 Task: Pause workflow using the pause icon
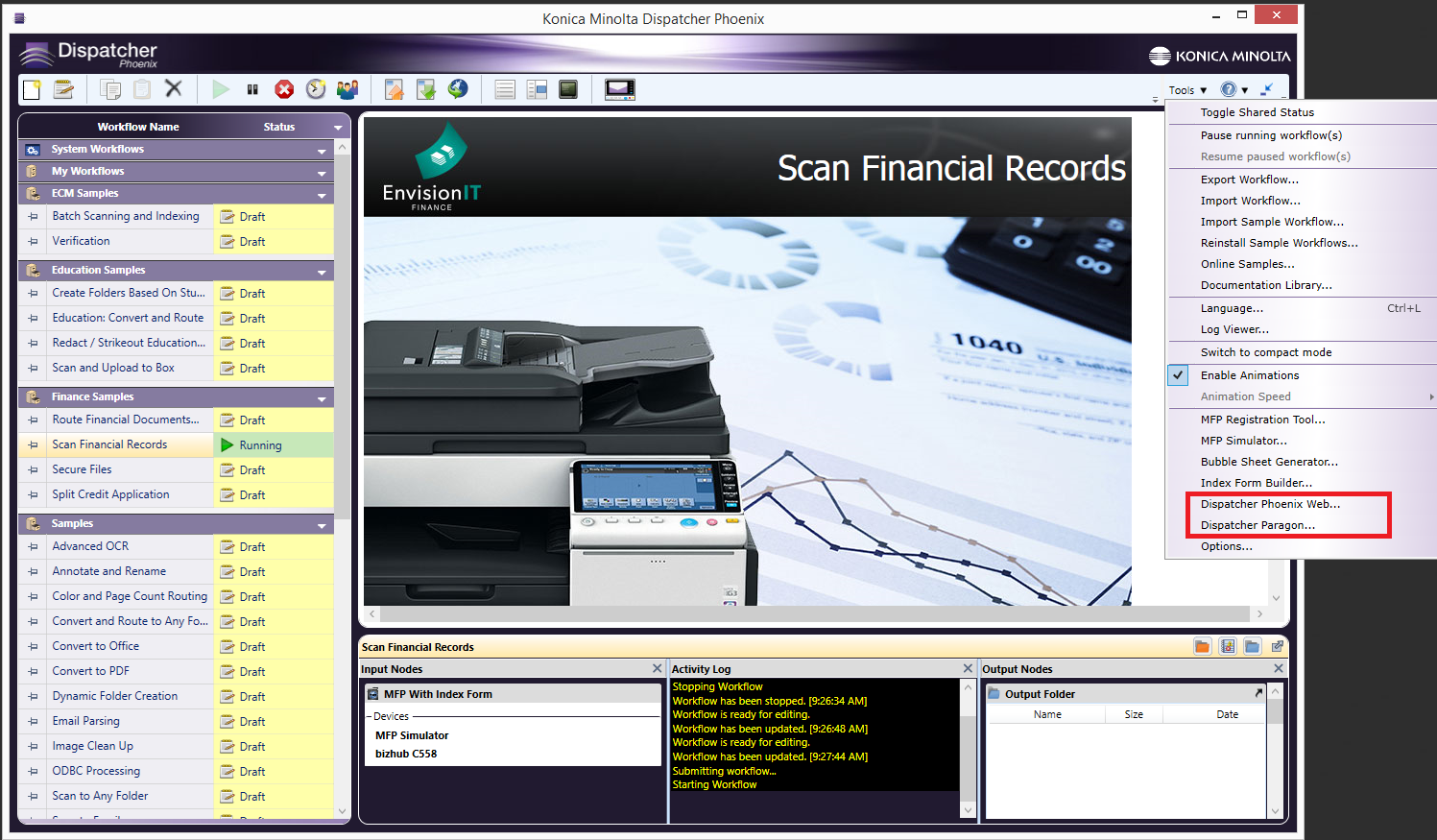[x=252, y=89]
